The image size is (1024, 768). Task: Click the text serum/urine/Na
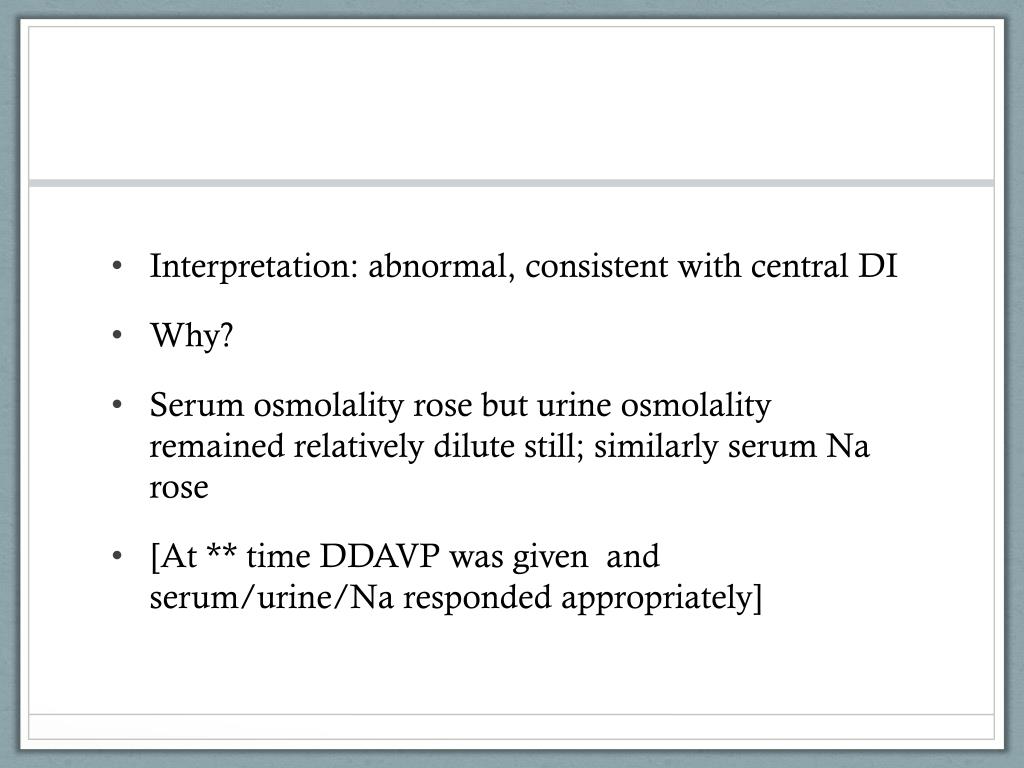tap(272, 598)
